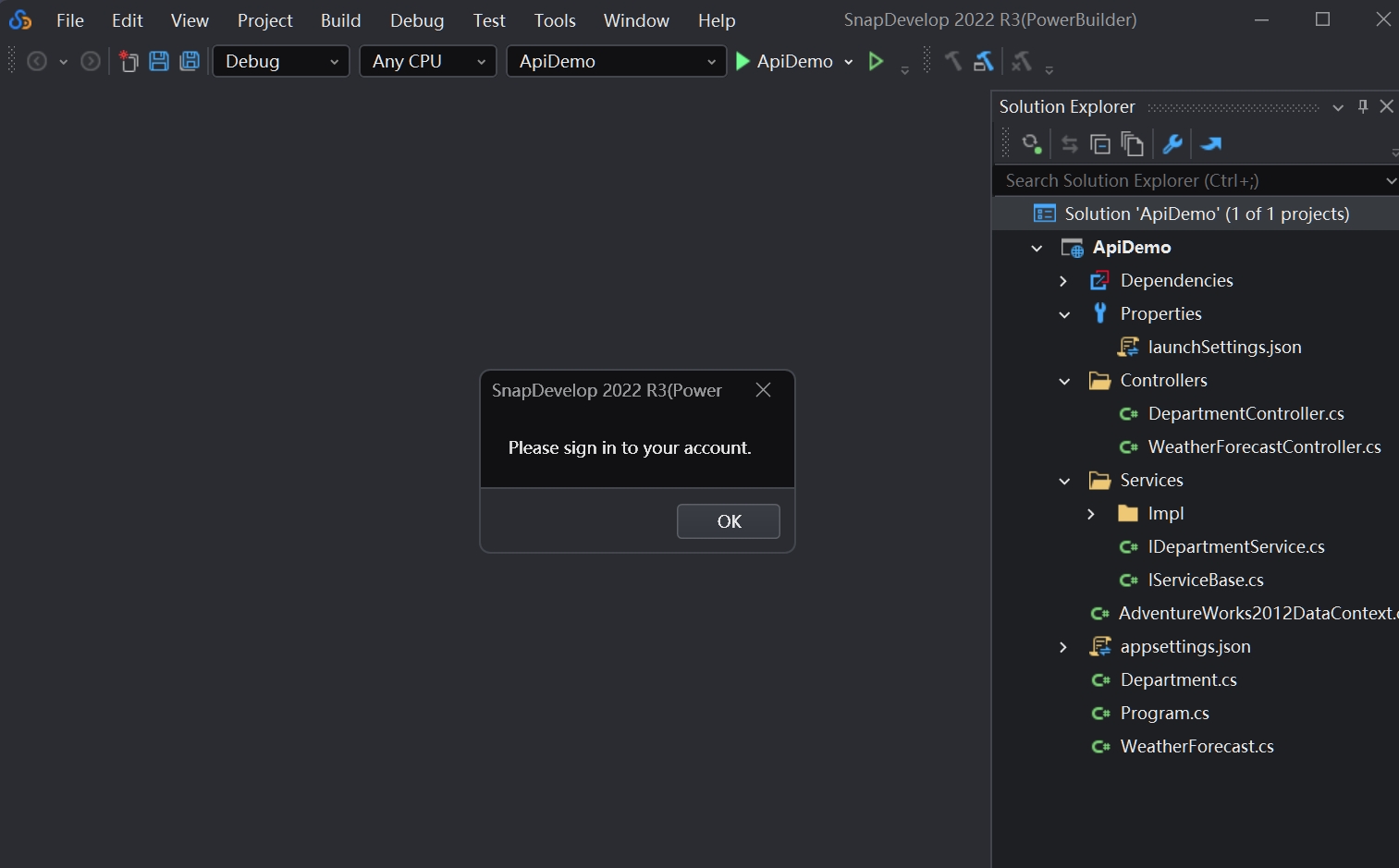Open the Edit menu

click(128, 20)
